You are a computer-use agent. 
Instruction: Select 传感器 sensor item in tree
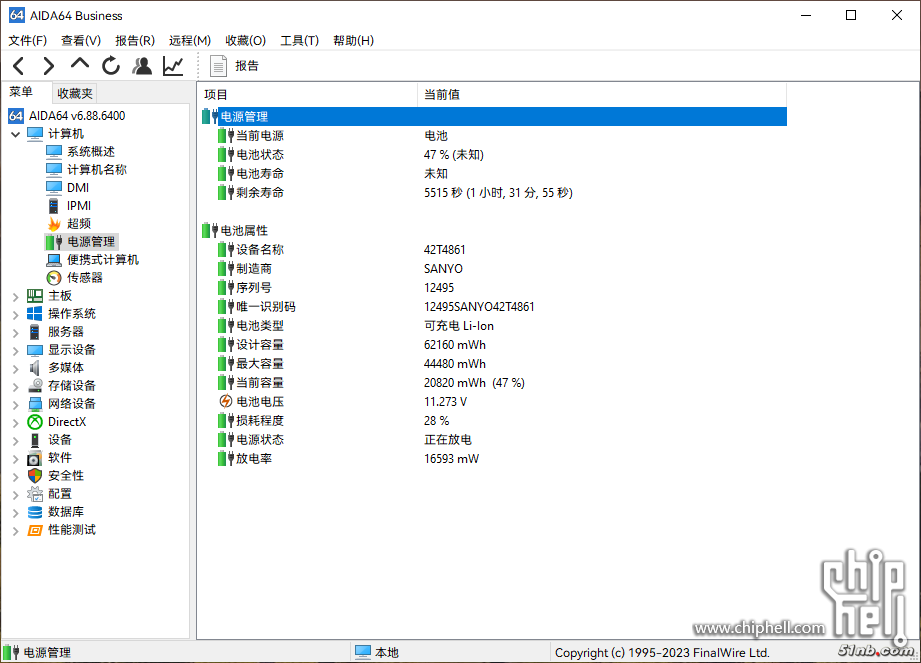tap(84, 278)
